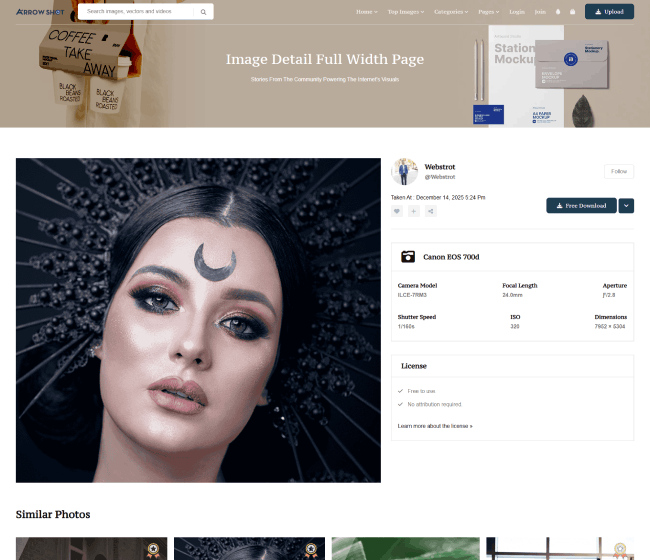Screen dimensions: 650x560
Task: Click the Arrow Shot logo
Action: (39, 12)
